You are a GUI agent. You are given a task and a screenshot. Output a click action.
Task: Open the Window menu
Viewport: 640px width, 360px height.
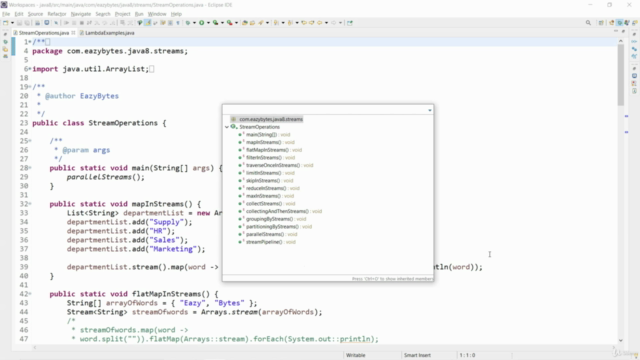click(x=157, y=14)
